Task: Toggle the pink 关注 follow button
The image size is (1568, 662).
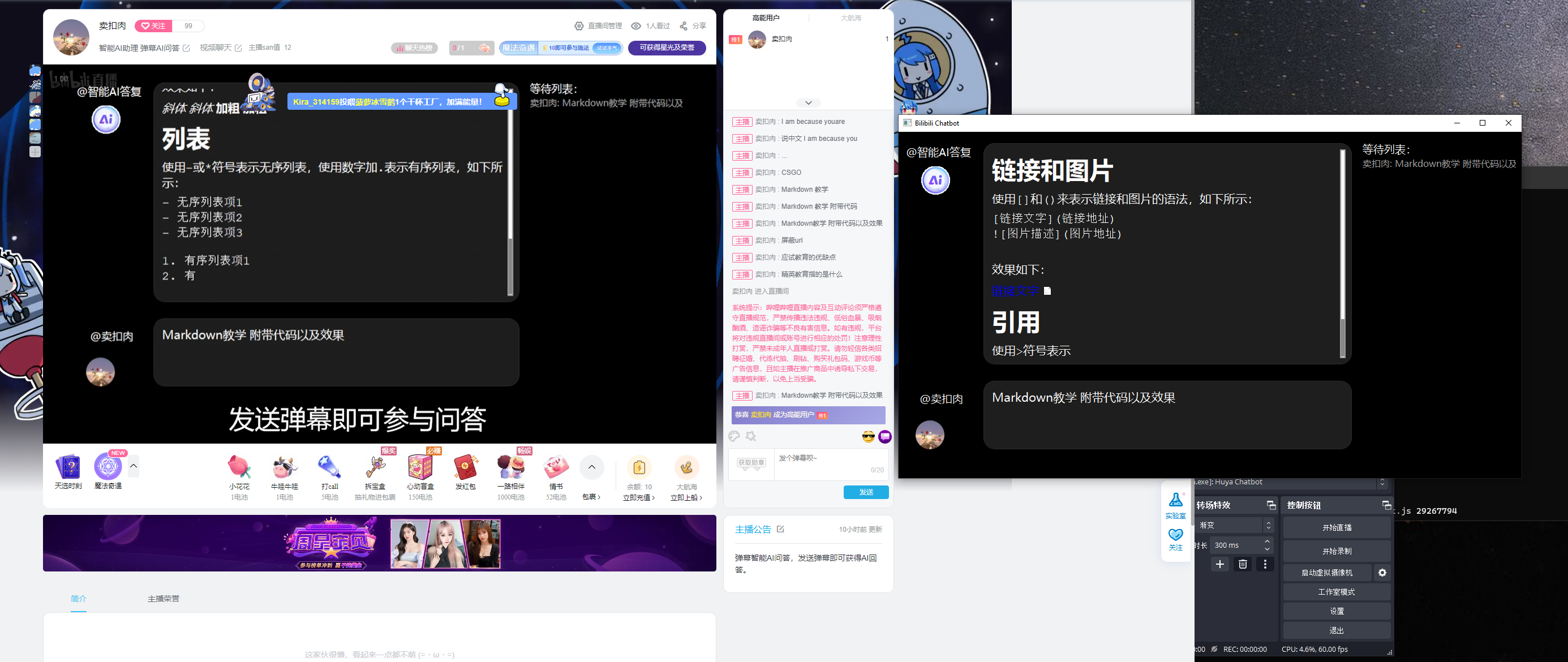Action: point(153,26)
